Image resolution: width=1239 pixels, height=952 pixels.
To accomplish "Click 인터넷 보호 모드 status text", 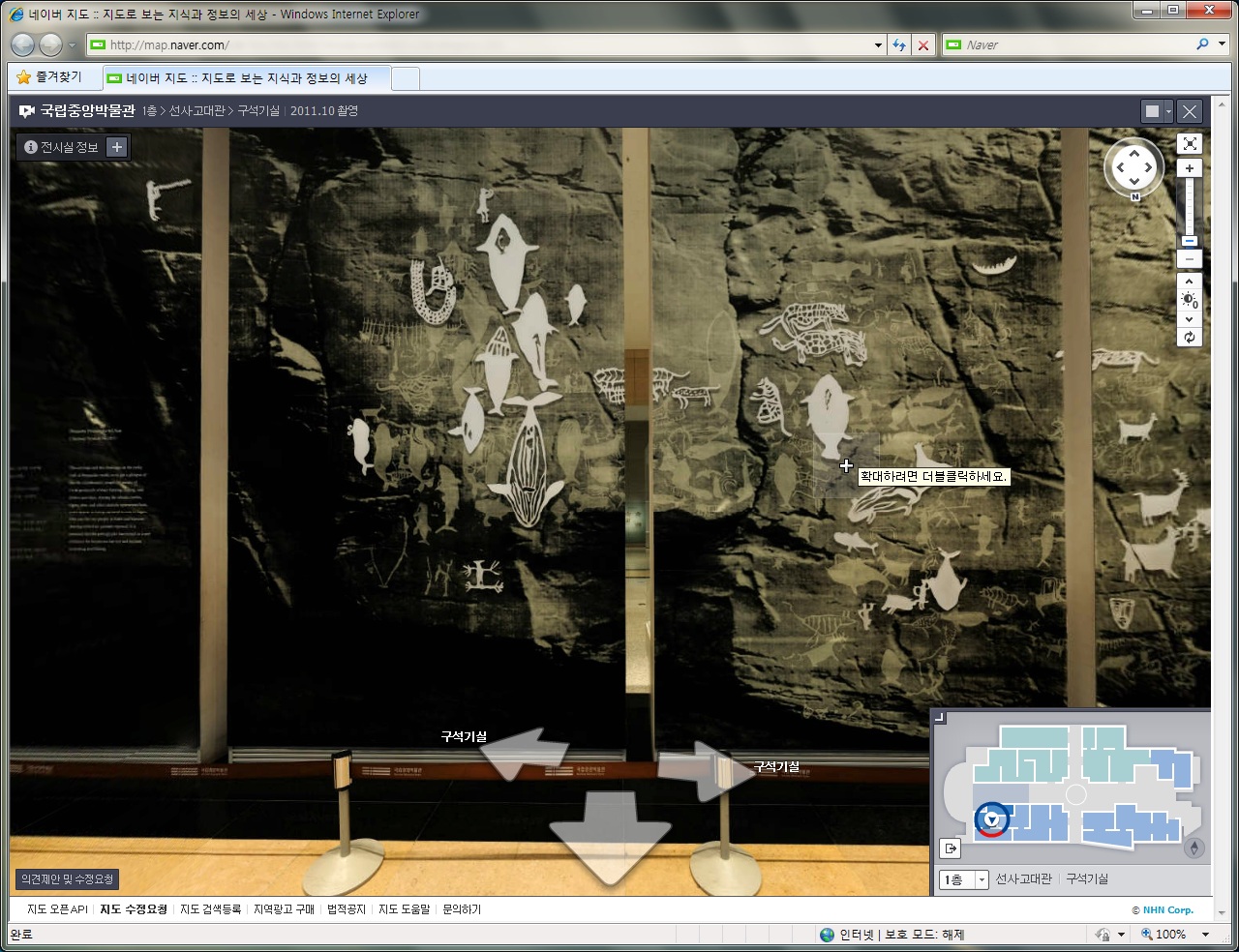I will 901,935.
